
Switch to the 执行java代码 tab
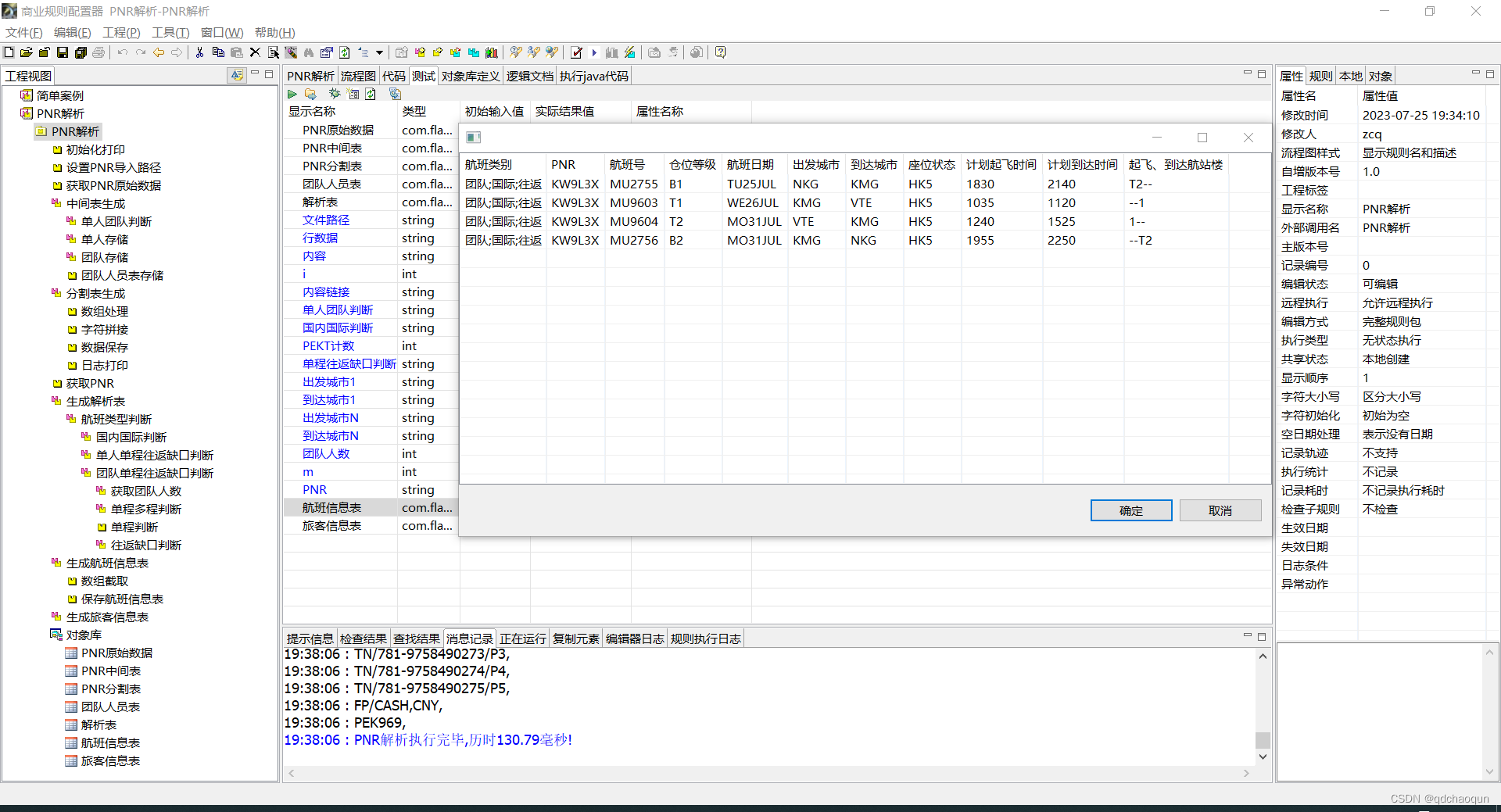tap(593, 76)
